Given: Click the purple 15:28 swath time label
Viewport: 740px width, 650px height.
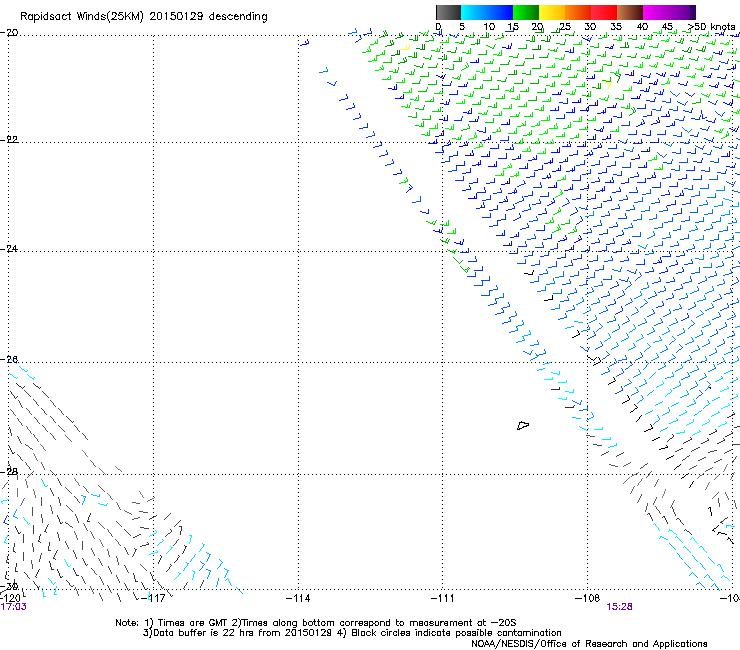Looking at the screenshot, I should [619, 607].
